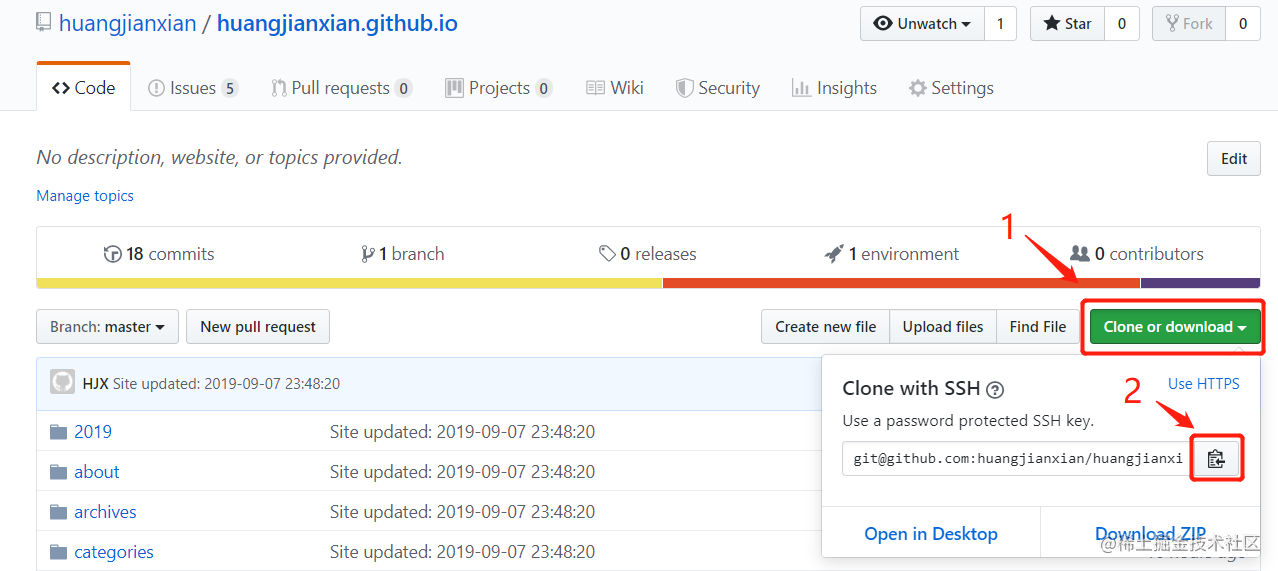
Task: Open the Branch: master selector
Action: [107, 327]
